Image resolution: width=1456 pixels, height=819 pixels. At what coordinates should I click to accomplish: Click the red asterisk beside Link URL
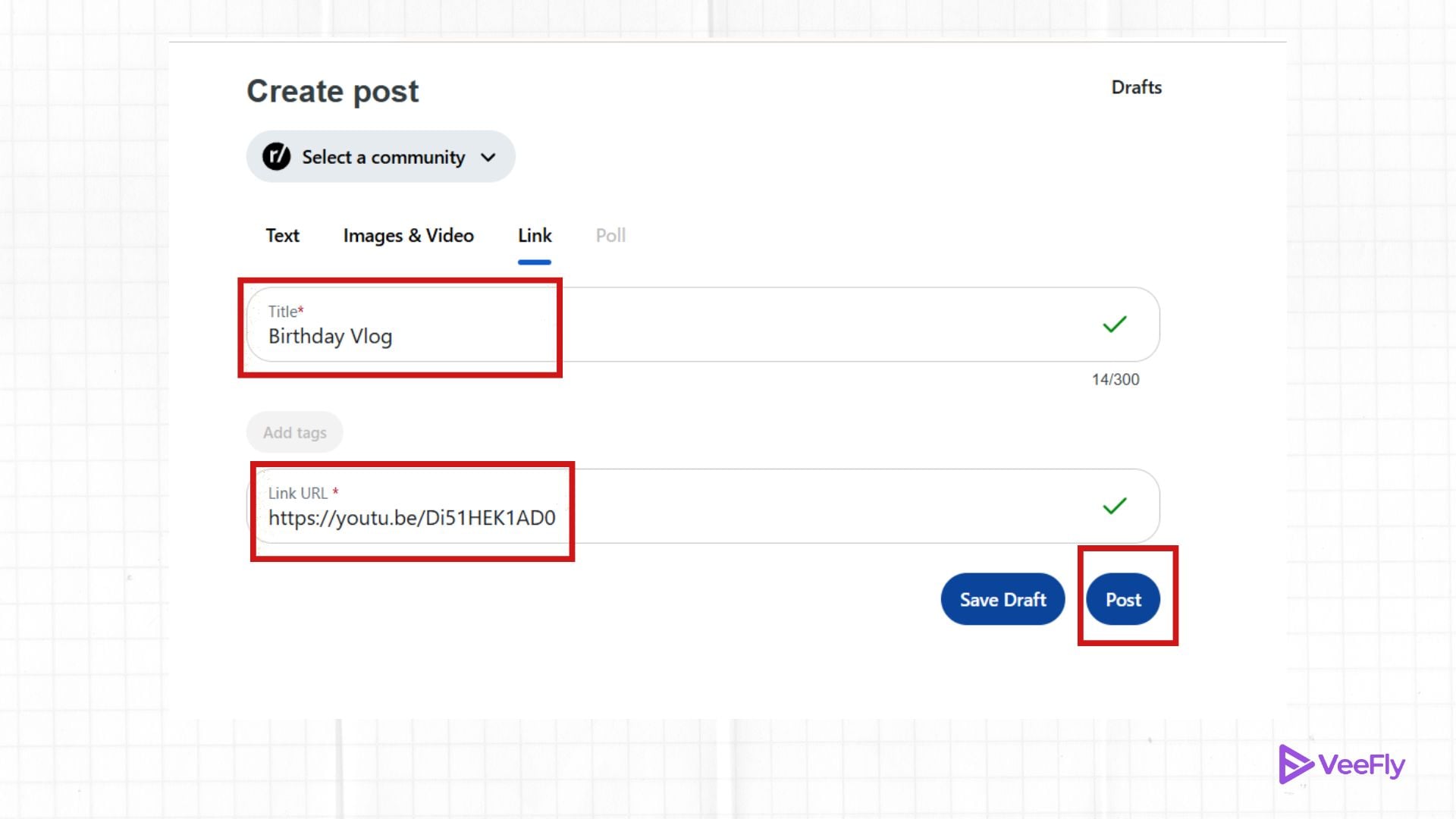pyautogui.click(x=336, y=491)
